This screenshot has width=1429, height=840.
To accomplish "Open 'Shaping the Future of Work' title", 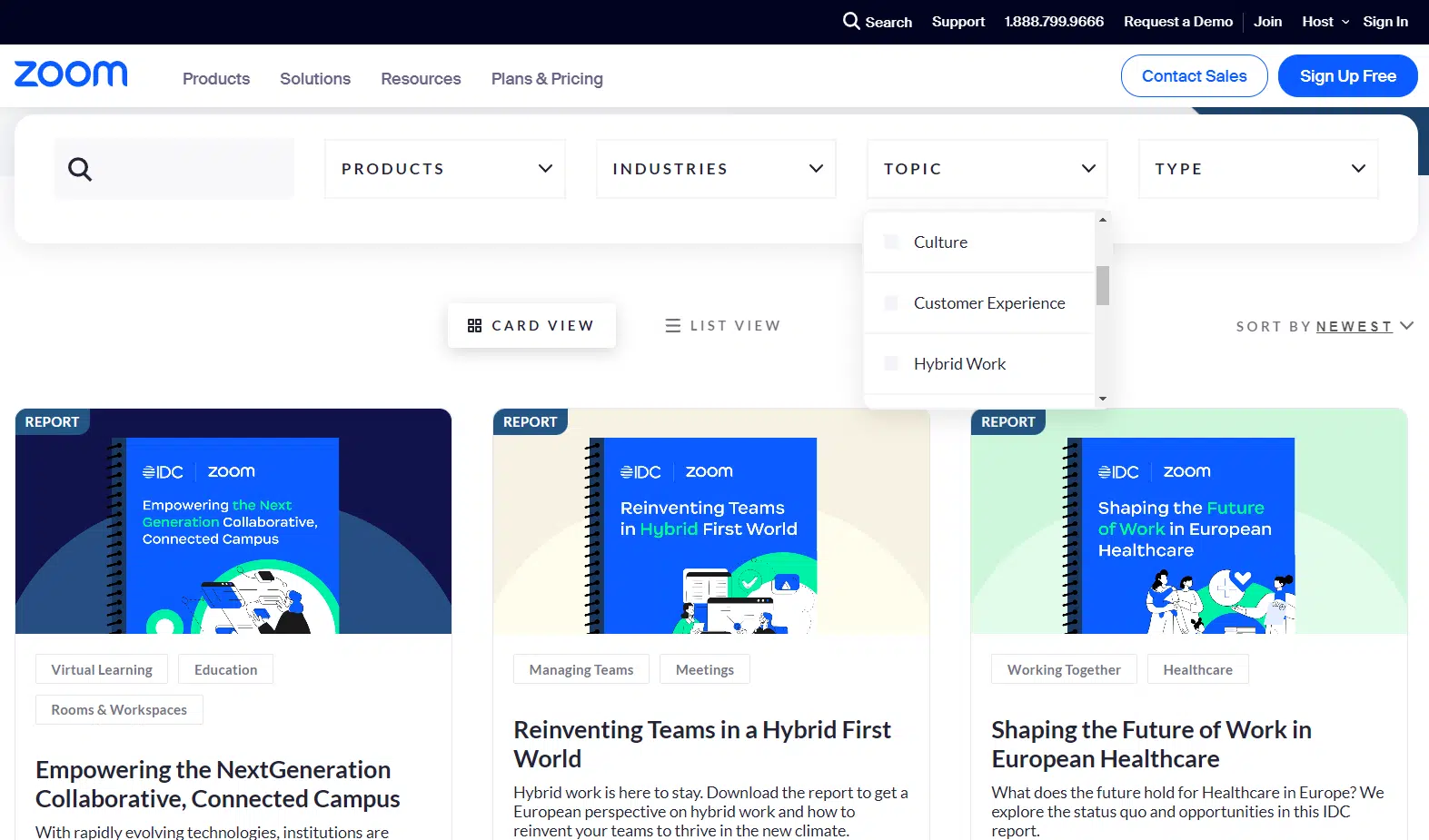I will point(1152,744).
